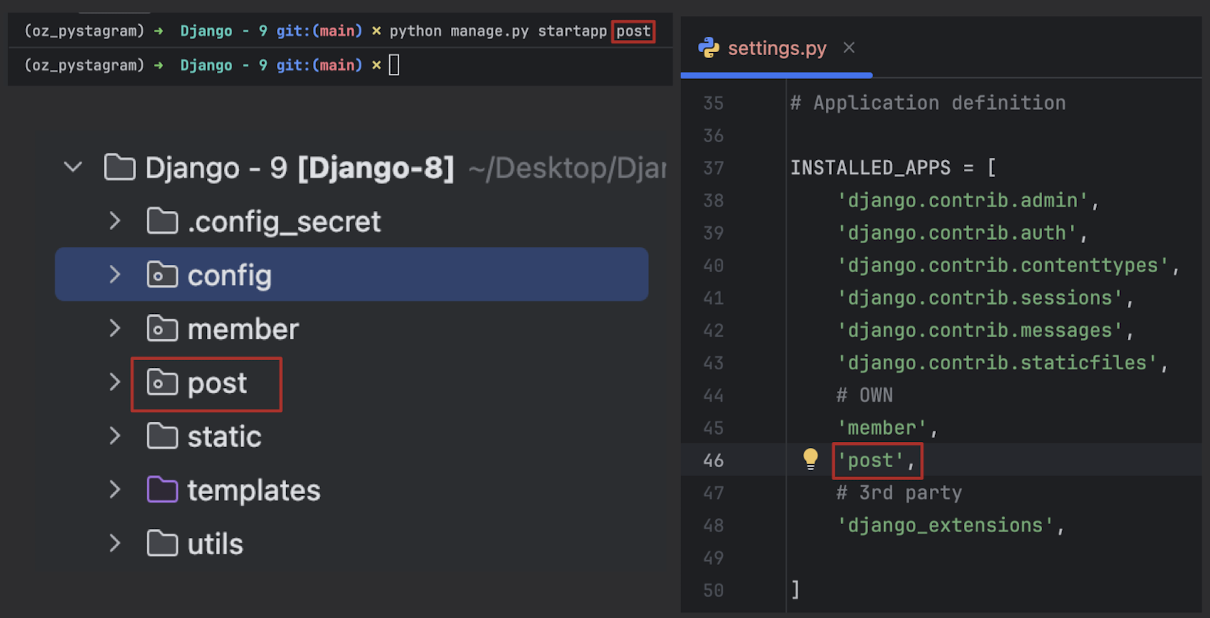Select the config directory row

pyautogui.click(x=352, y=275)
